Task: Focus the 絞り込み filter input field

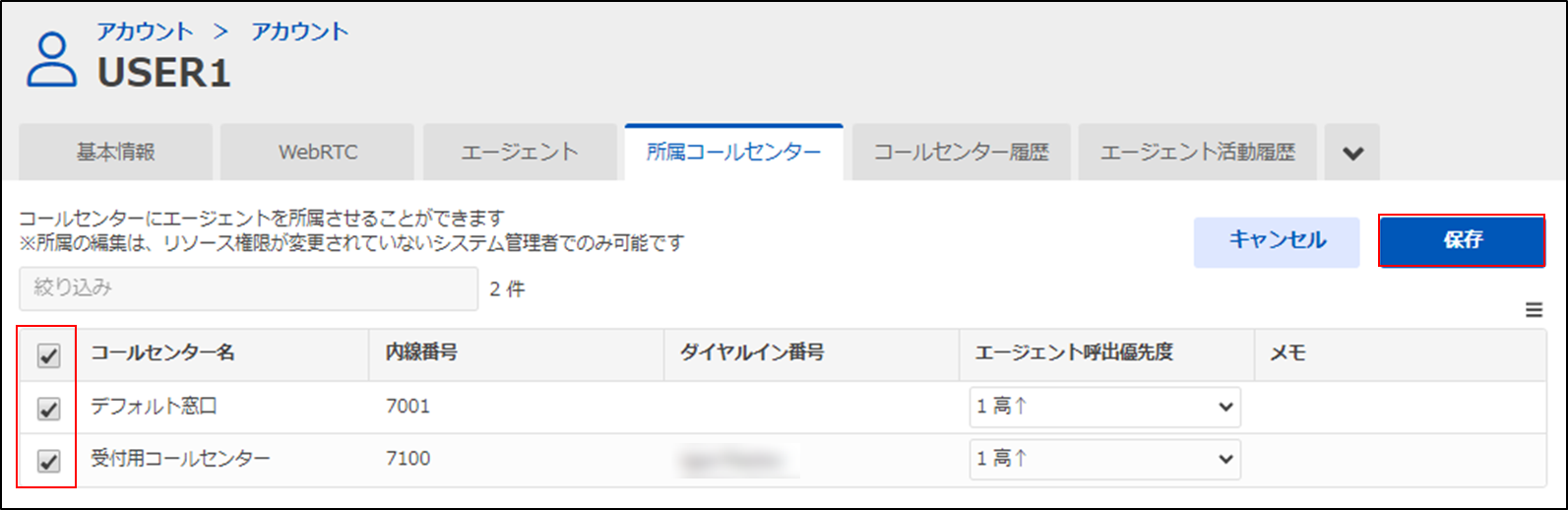Action: coord(248,288)
